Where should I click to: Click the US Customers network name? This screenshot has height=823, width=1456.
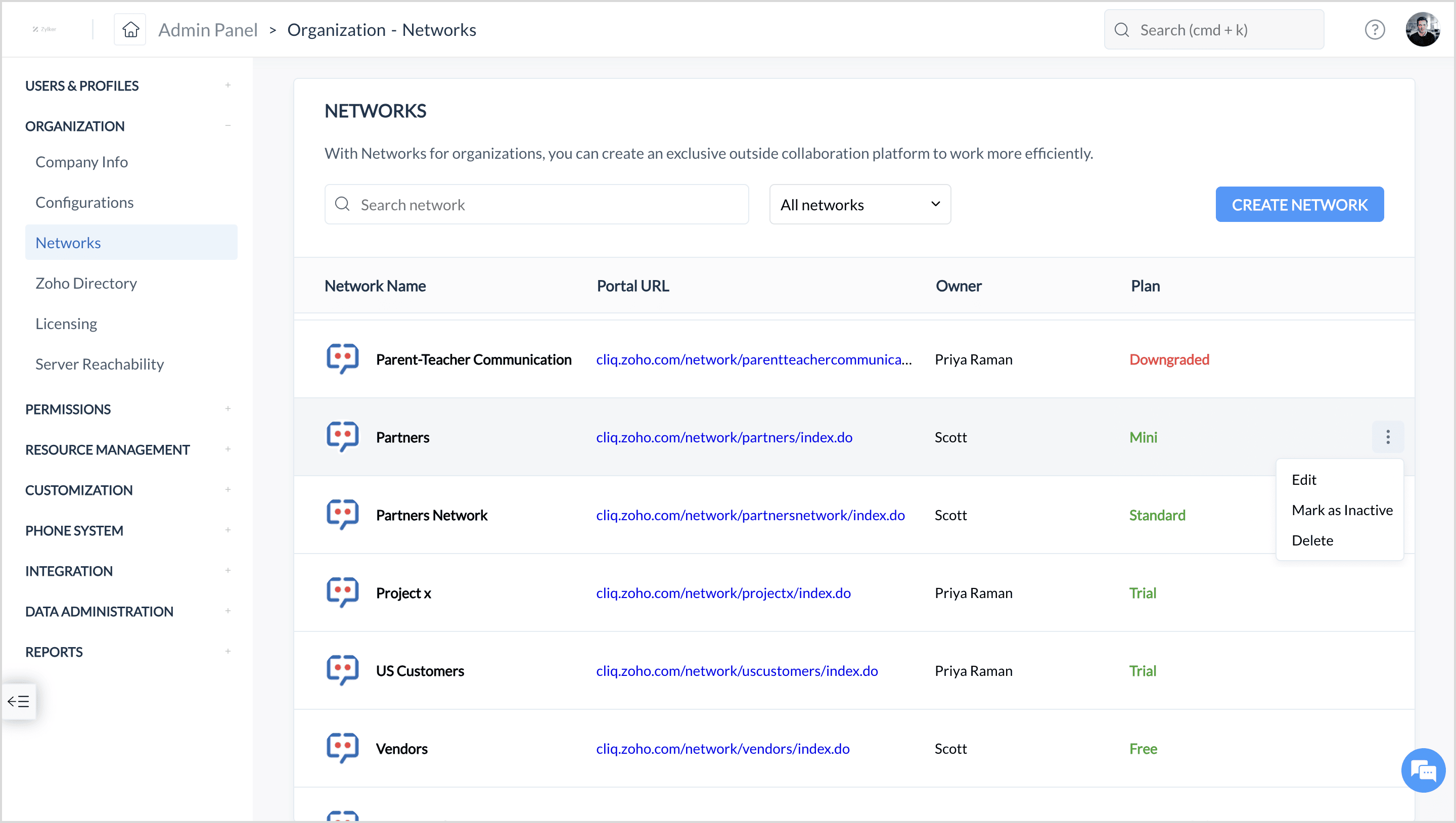[x=420, y=671]
